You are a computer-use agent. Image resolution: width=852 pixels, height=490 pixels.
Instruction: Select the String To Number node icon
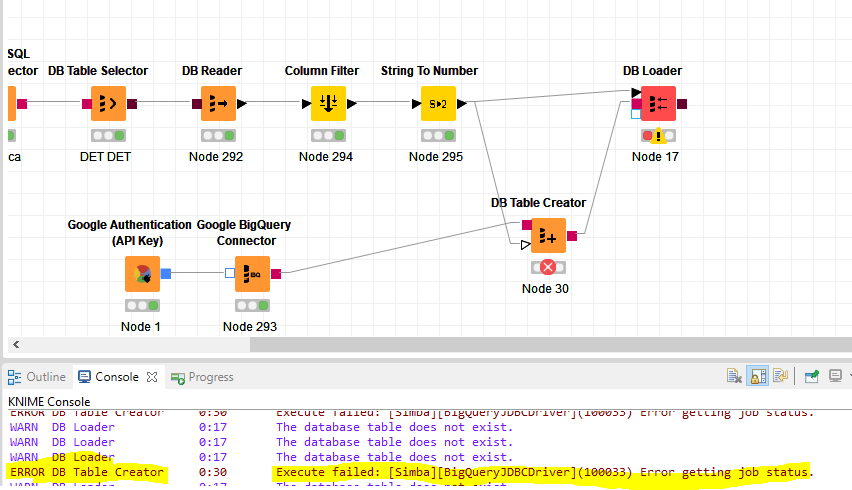(438, 104)
